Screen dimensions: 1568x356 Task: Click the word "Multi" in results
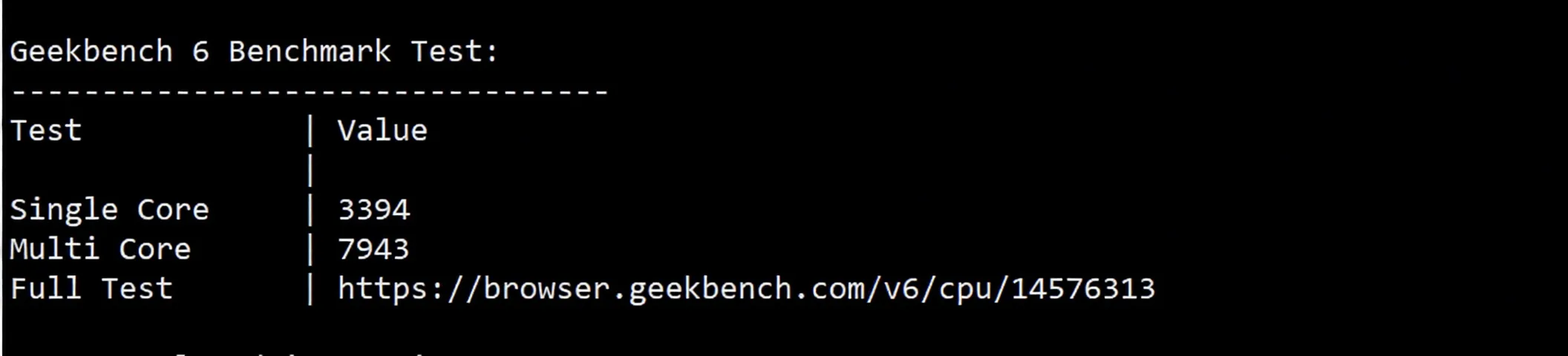[55, 249]
